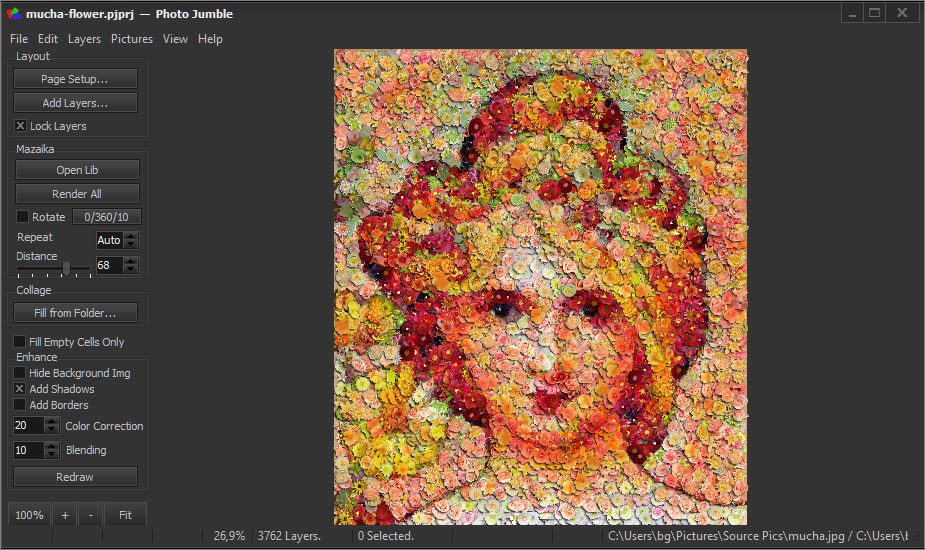The height and width of the screenshot is (550, 925).
Task: Open the Help menu
Action: pos(210,39)
